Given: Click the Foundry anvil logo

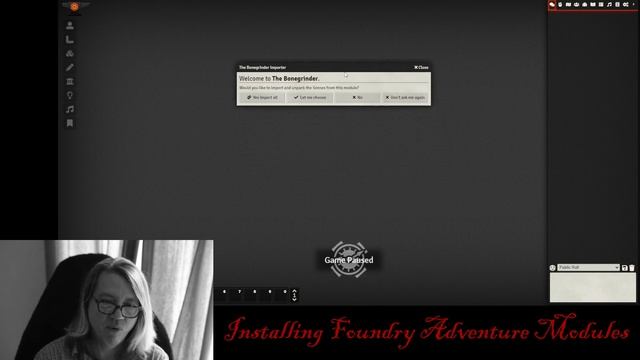Looking at the screenshot, I should click(74, 7).
